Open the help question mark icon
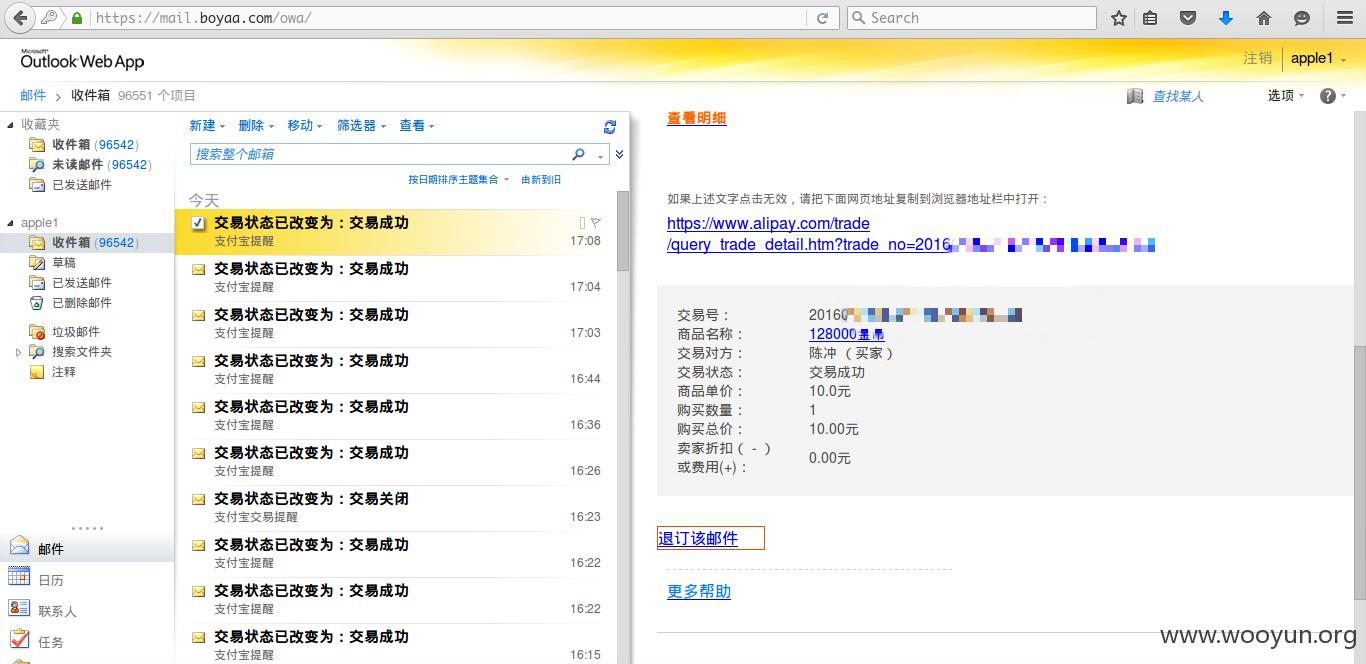Screen dimensions: 1366x664 tap(1328, 96)
